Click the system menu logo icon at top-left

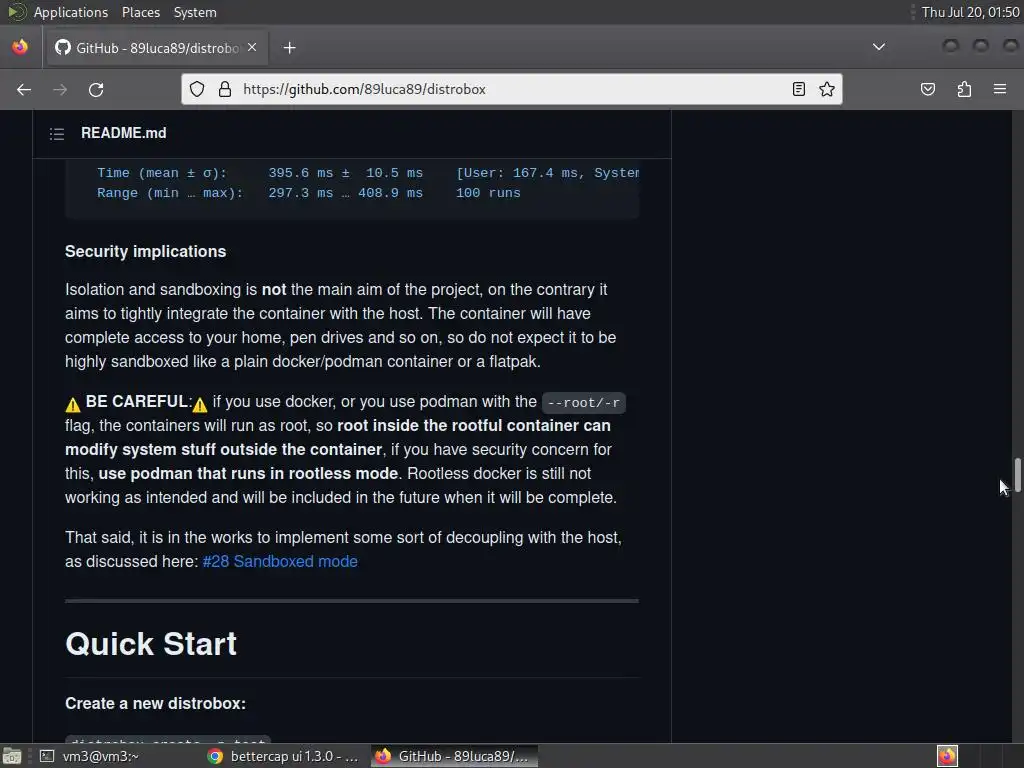pyautogui.click(x=16, y=12)
